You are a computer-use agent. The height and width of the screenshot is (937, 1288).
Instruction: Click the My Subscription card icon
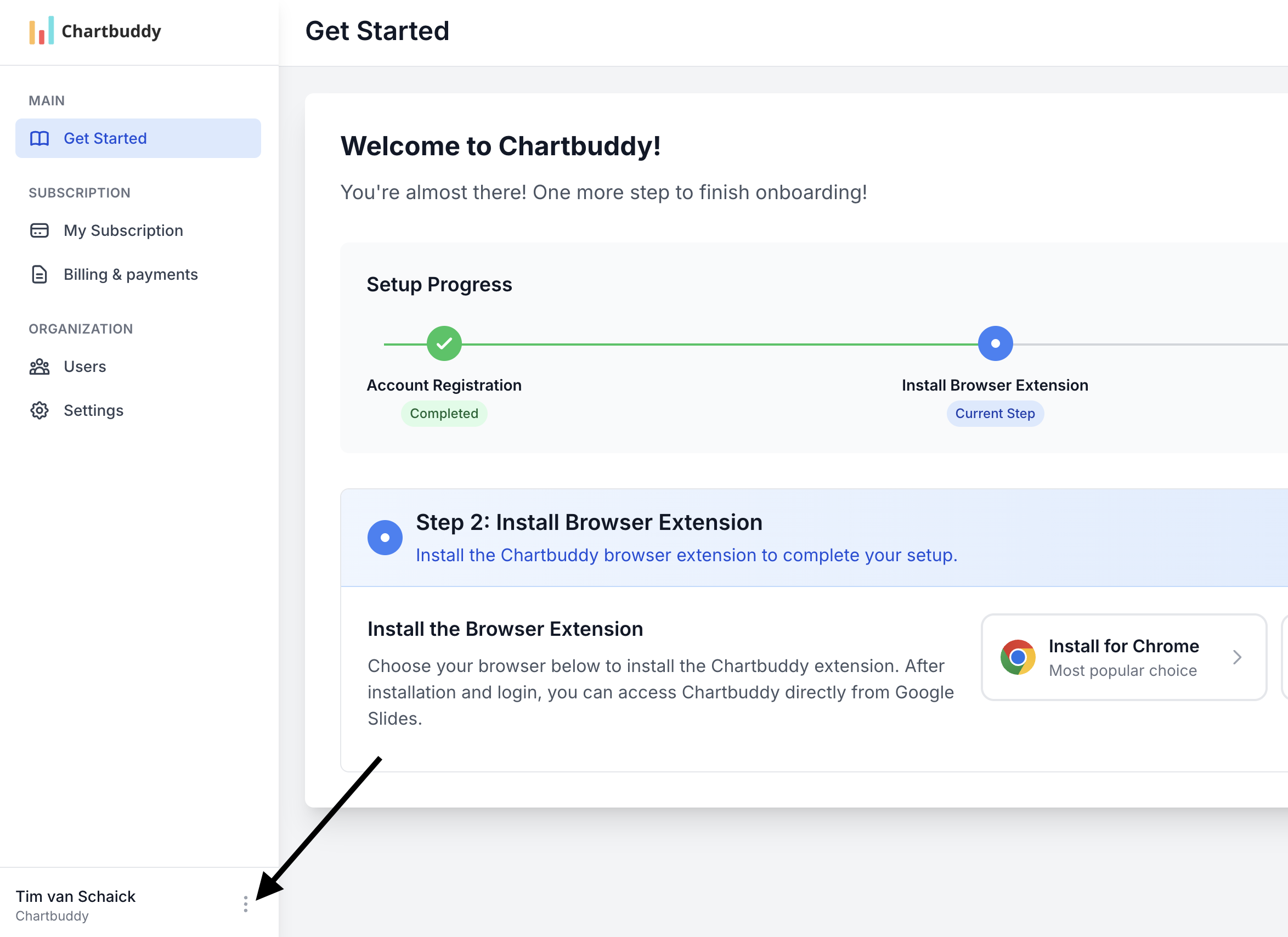38,230
